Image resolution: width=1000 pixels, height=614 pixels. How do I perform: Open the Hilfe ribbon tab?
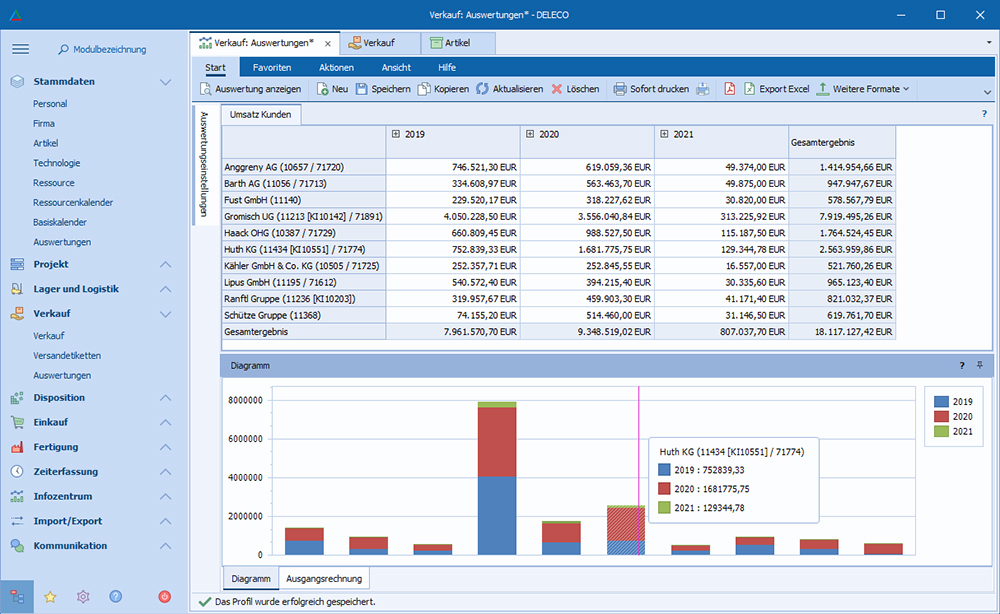[x=446, y=68]
